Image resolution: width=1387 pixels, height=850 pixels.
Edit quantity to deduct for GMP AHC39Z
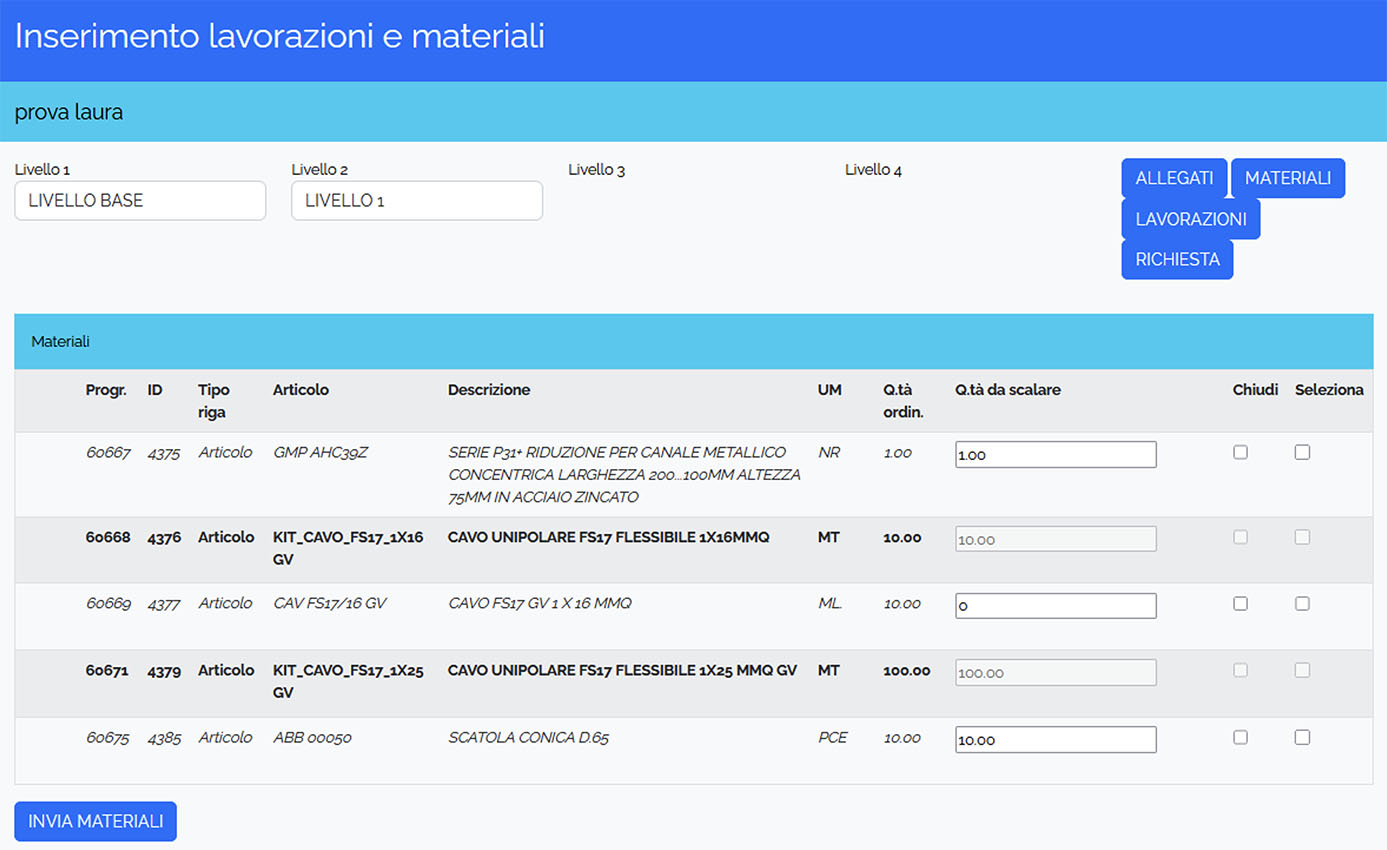click(x=1056, y=454)
